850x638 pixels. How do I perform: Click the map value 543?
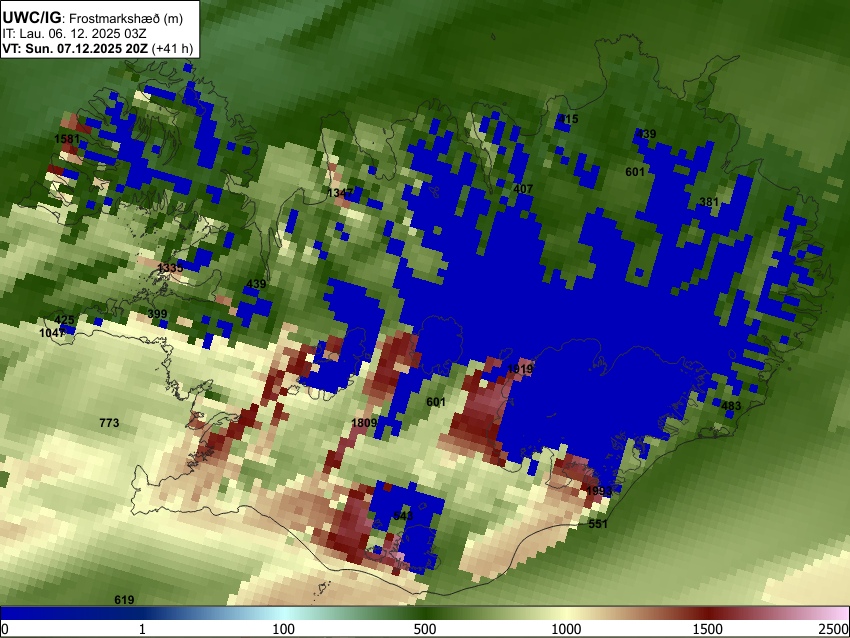403,515
